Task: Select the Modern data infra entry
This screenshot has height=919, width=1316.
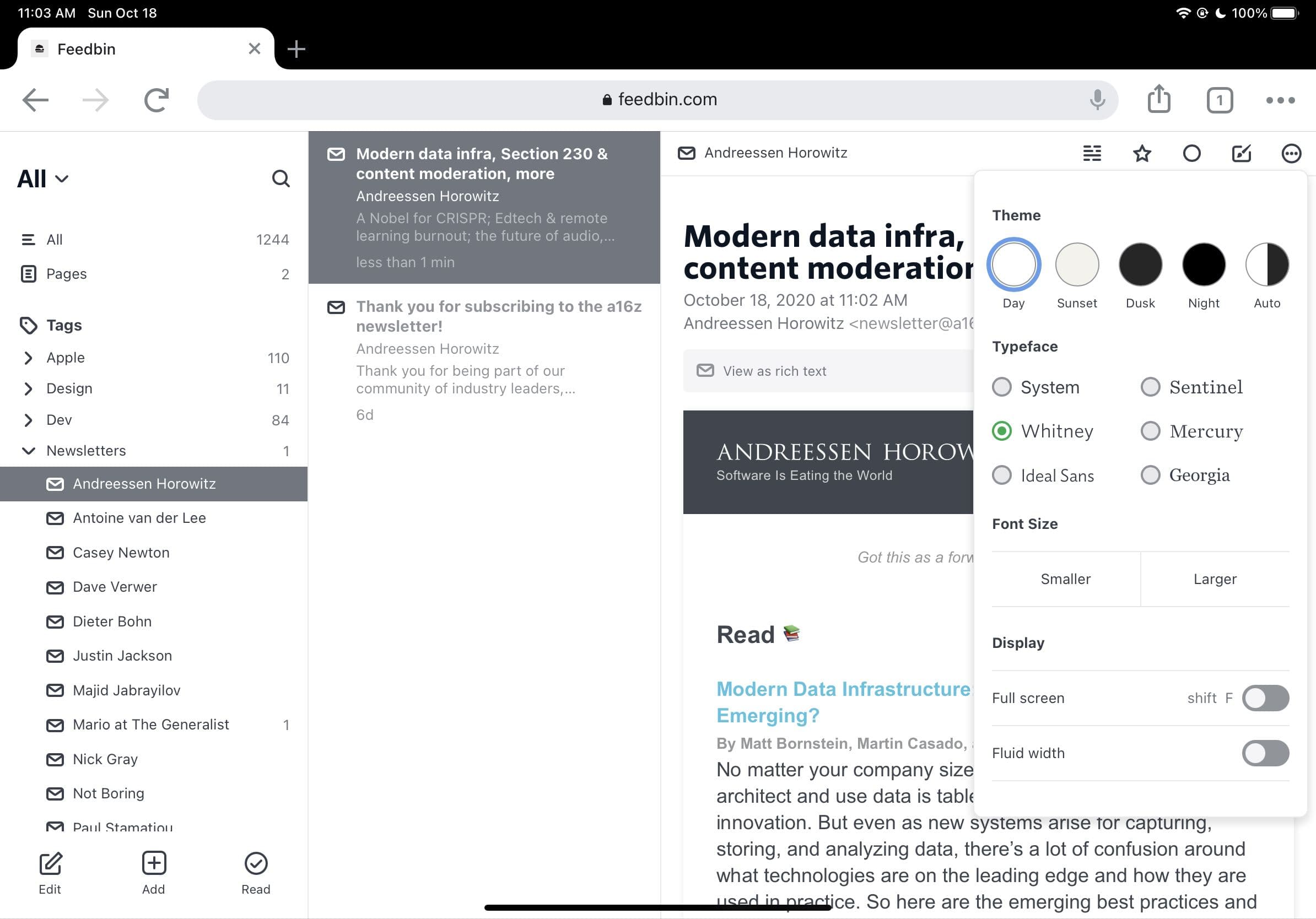Action: (x=484, y=207)
